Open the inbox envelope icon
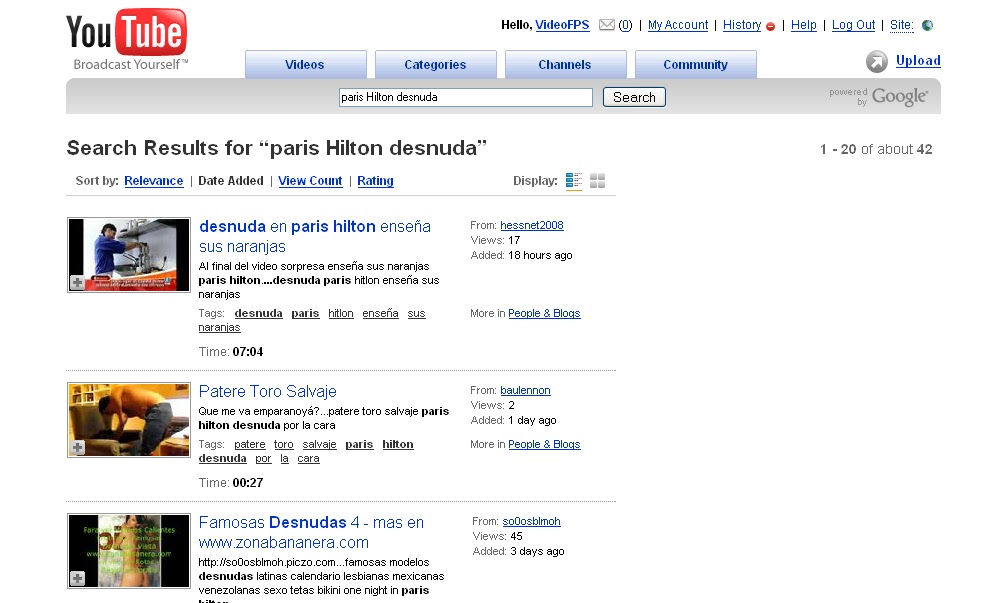This screenshot has height=603, width=995. pyautogui.click(x=607, y=25)
